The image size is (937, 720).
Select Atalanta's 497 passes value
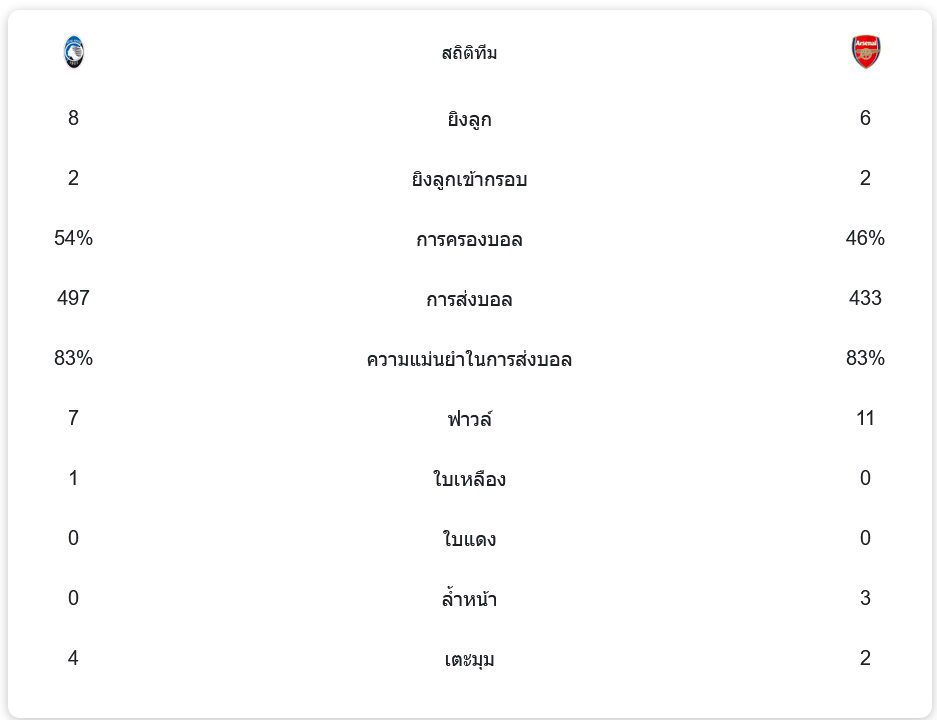tap(73, 298)
